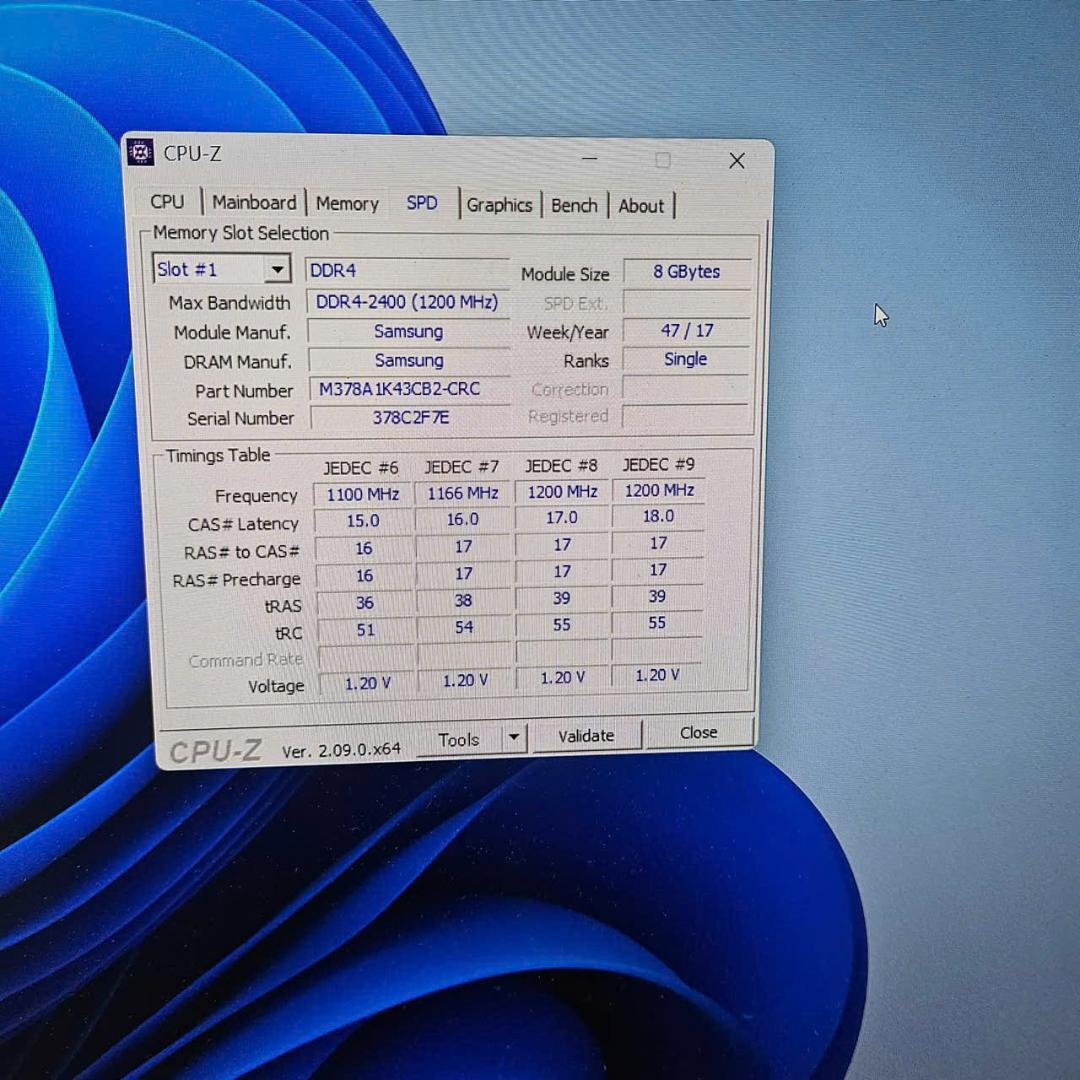
Task: Click the tRAS 38 cell
Action: pos(464,601)
